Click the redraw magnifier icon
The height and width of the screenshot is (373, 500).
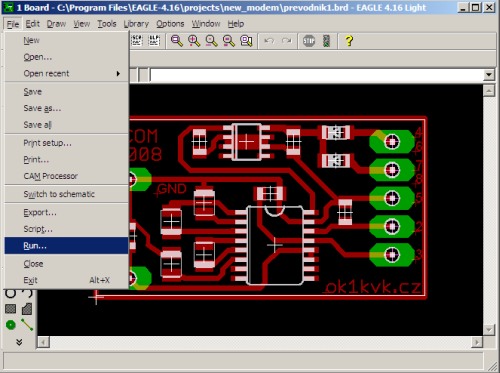[229, 41]
